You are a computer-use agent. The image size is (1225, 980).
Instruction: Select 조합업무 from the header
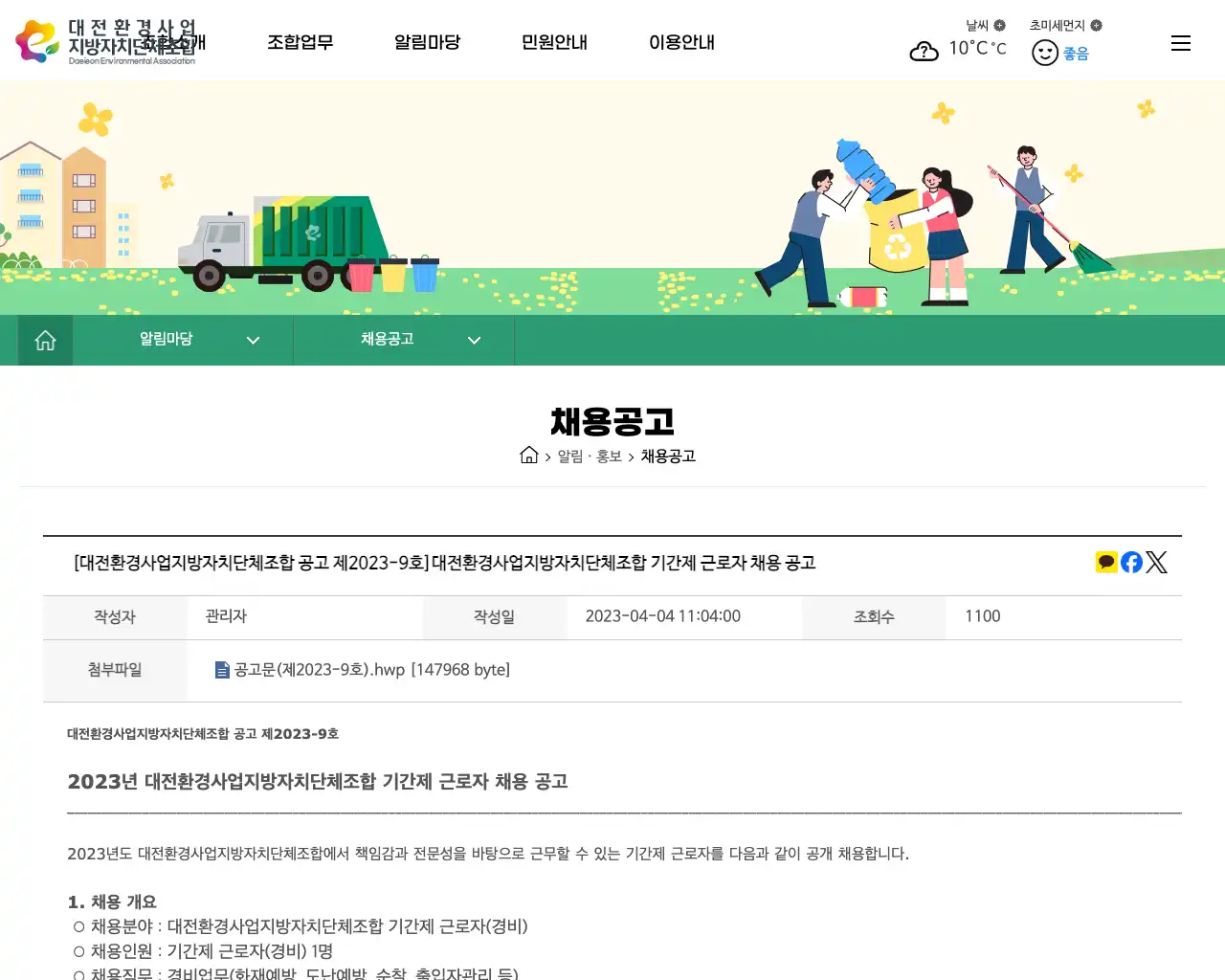coord(301,42)
